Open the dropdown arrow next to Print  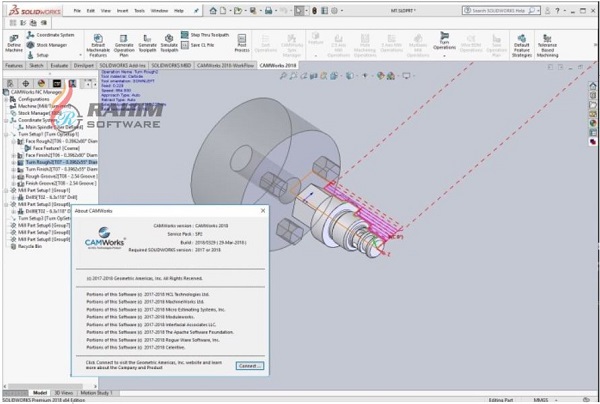click(x=274, y=11)
